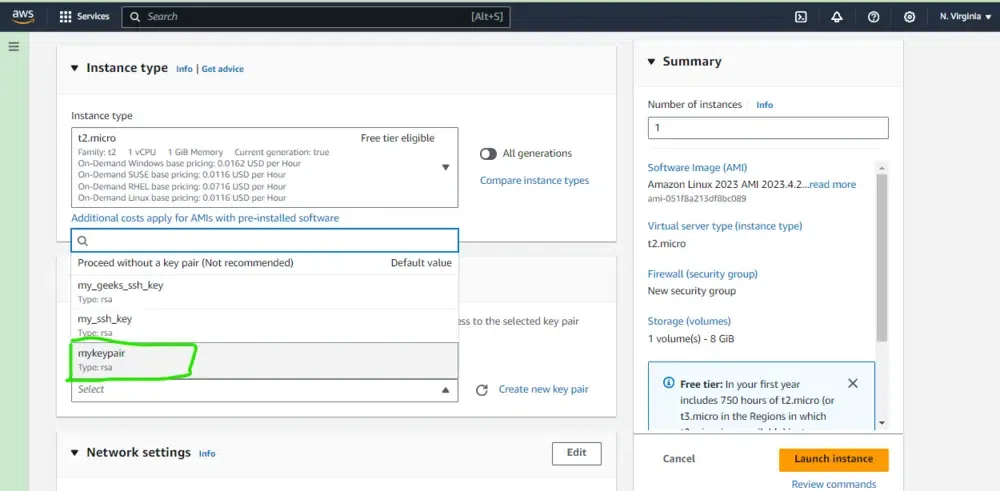
Task: Toggle the All generations switch
Action: (x=489, y=154)
